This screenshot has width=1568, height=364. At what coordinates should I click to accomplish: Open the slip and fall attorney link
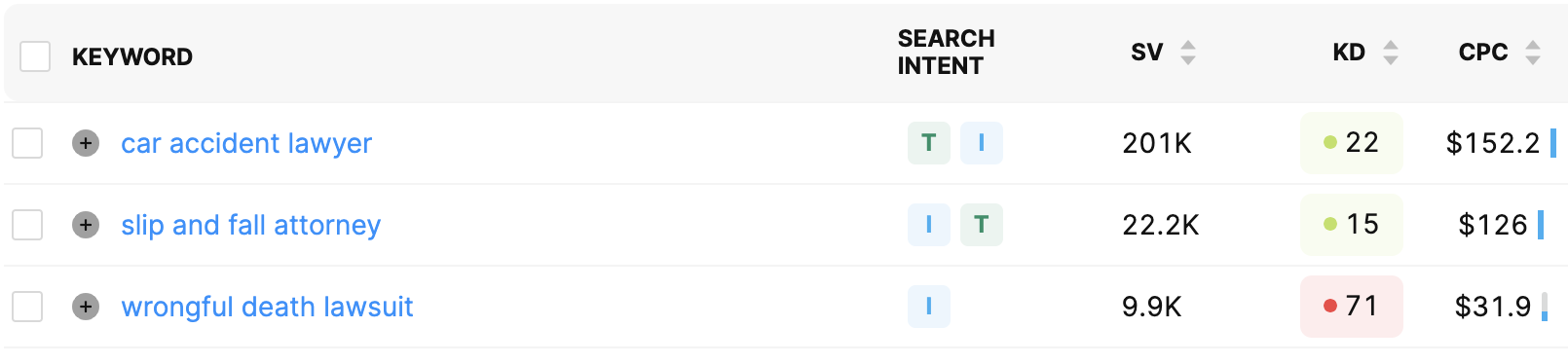click(250, 225)
